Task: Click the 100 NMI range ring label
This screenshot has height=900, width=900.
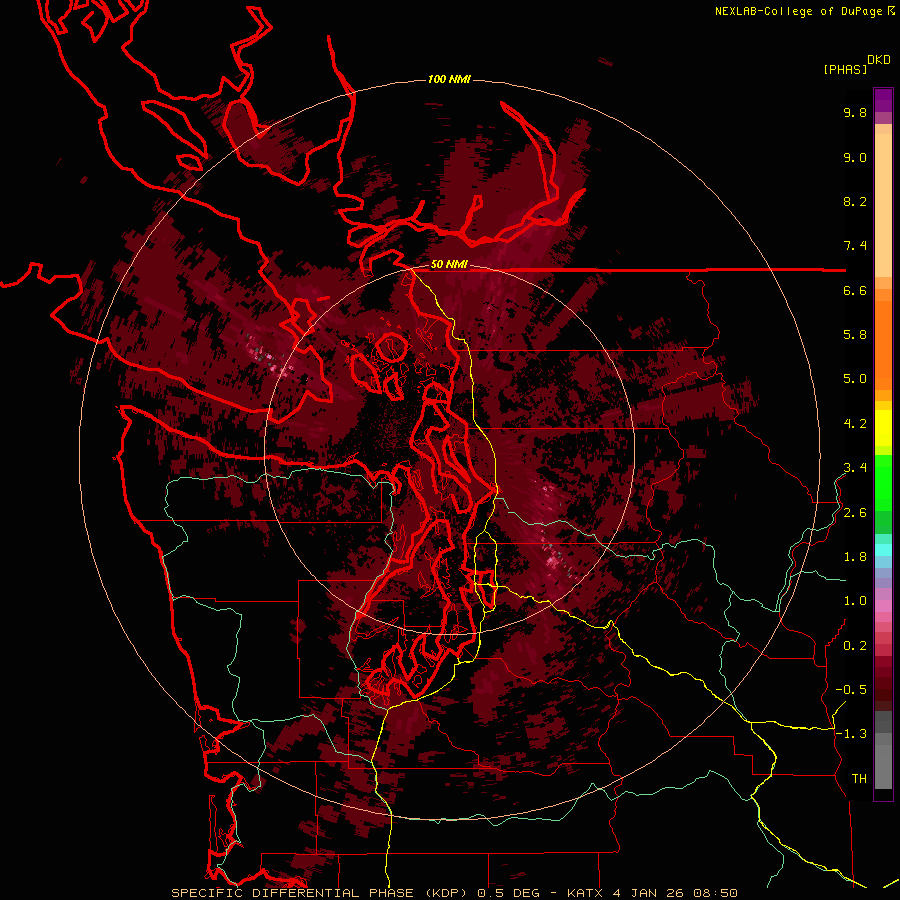Action: pyautogui.click(x=449, y=79)
